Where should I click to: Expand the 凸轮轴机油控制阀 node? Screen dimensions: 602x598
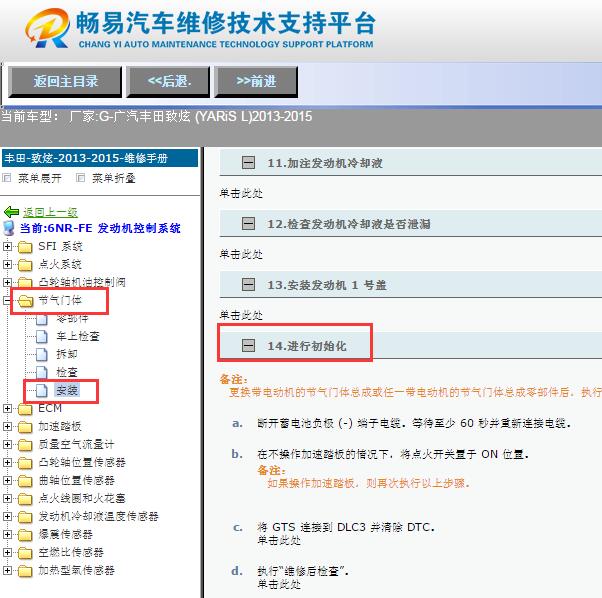7,282
